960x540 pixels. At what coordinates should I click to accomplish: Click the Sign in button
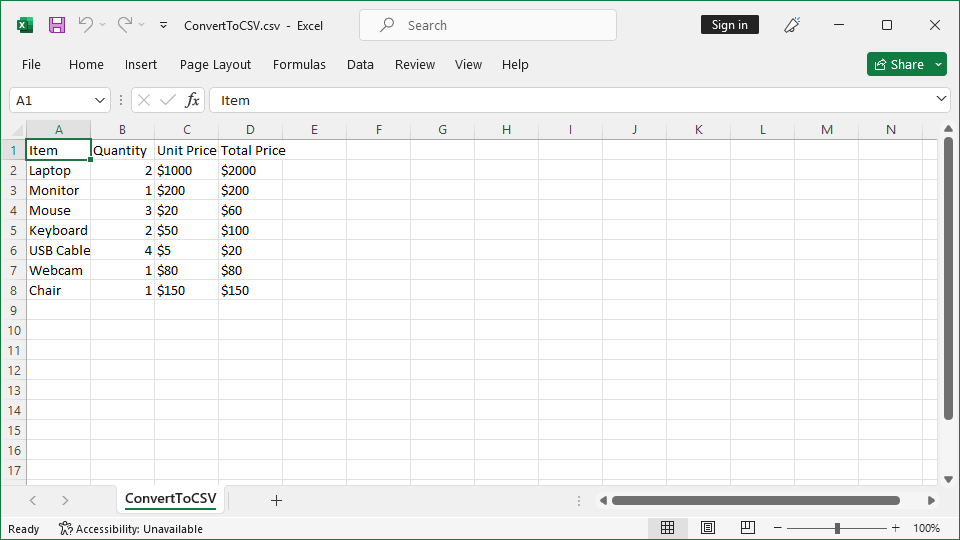[x=730, y=25]
